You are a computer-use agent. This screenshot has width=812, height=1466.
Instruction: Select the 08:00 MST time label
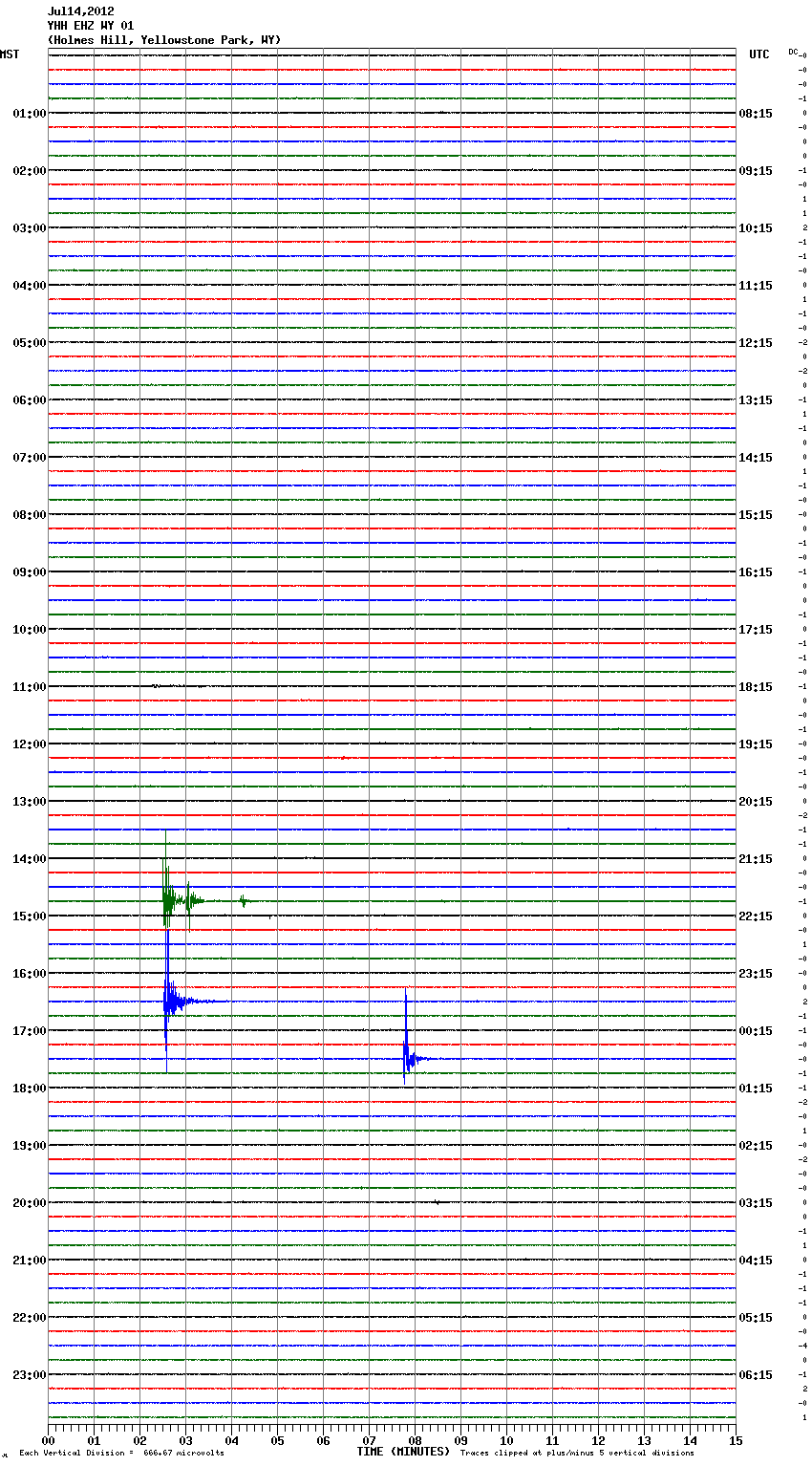coord(30,515)
